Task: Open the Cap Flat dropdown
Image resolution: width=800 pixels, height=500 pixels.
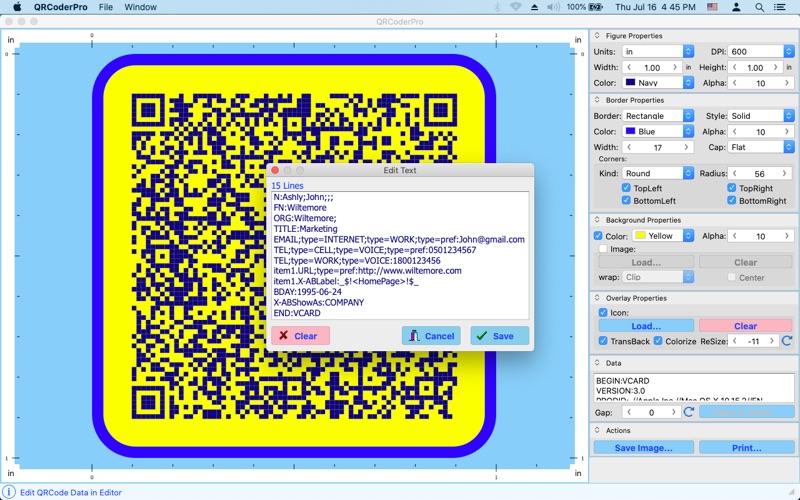Action: [761, 147]
